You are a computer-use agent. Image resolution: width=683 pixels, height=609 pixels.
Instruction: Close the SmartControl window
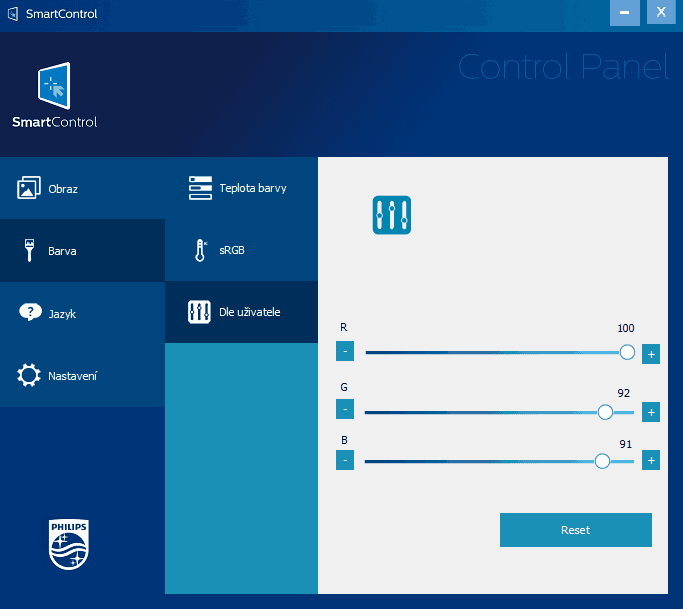tap(661, 12)
